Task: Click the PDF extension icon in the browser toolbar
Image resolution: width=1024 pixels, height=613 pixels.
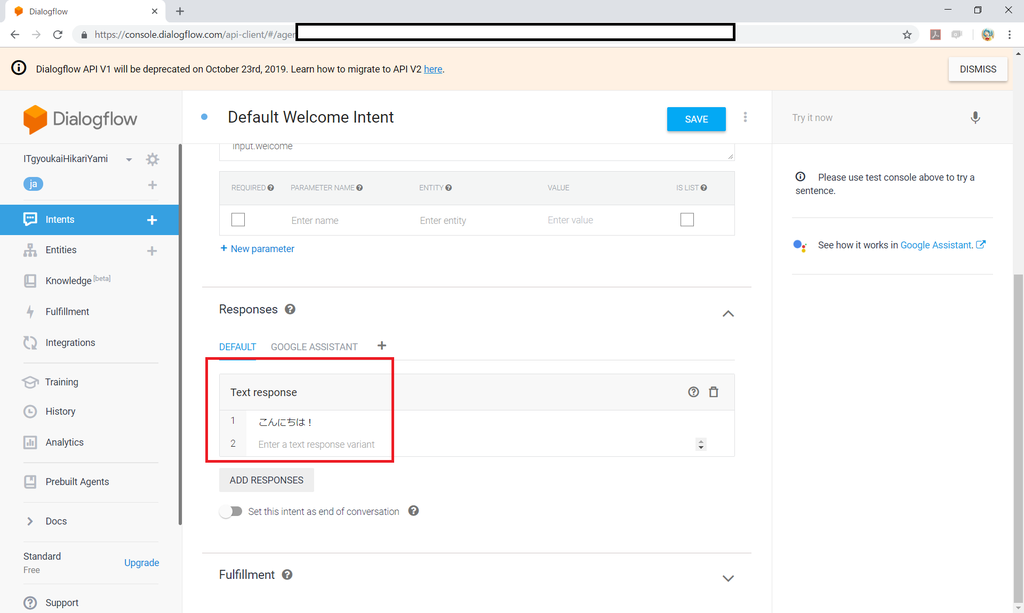Action: (x=935, y=35)
